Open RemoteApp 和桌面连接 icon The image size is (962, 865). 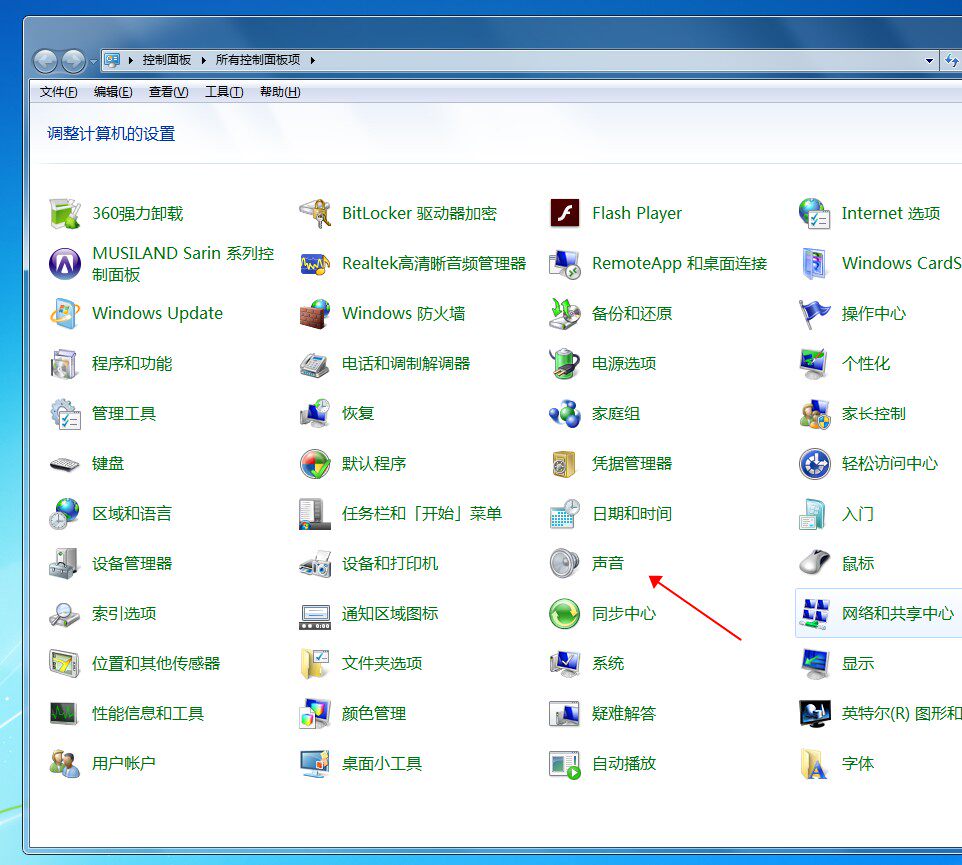tap(564, 264)
